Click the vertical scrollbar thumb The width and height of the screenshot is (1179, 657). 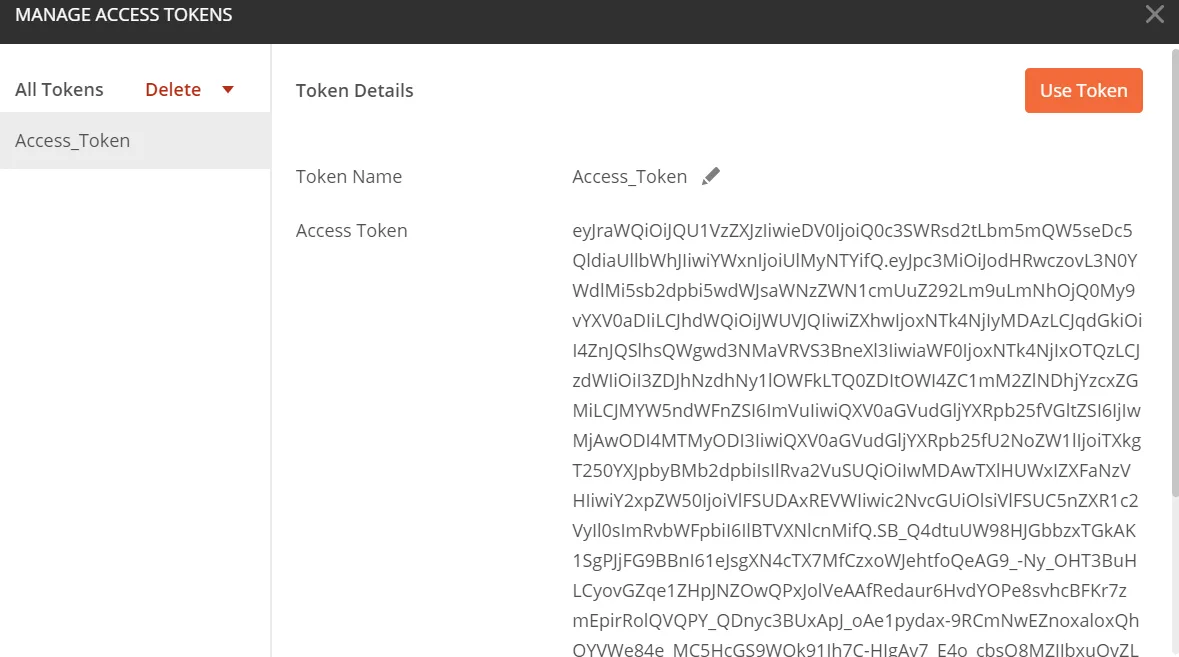[x=1175, y=273]
